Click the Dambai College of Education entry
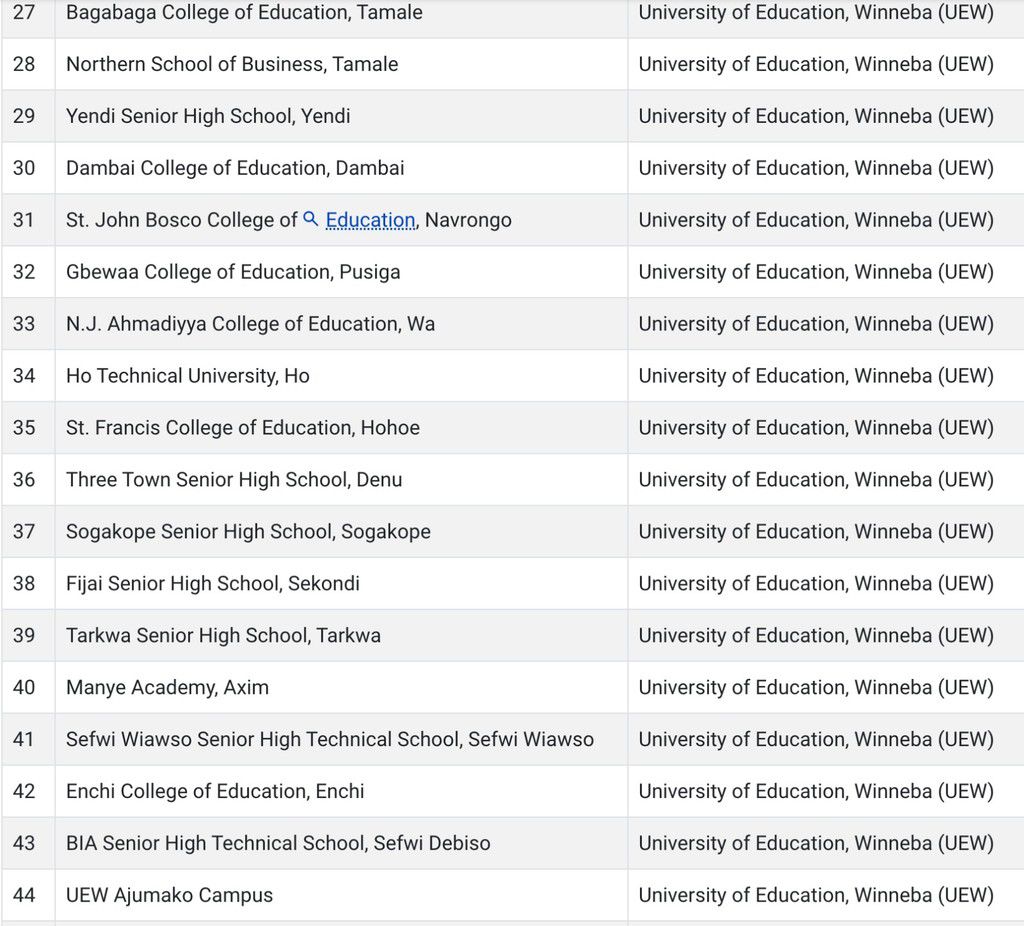The height and width of the screenshot is (926, 1024). point(235,168)
